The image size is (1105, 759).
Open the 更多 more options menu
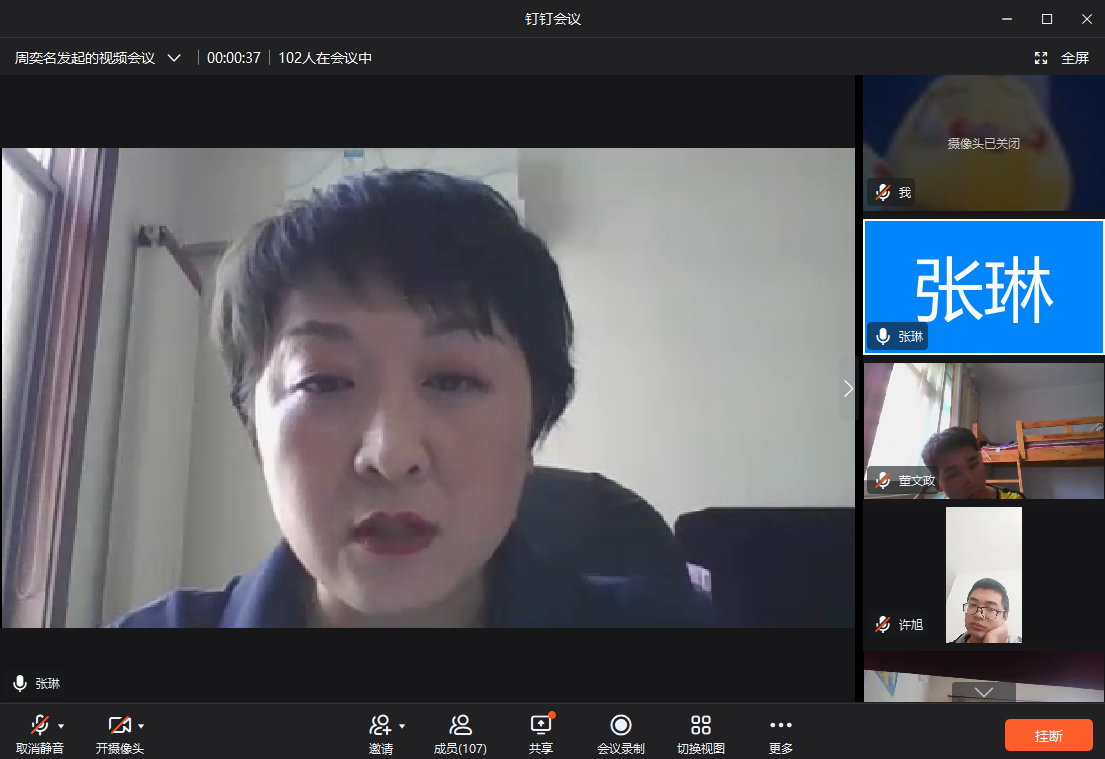[781, 731]
